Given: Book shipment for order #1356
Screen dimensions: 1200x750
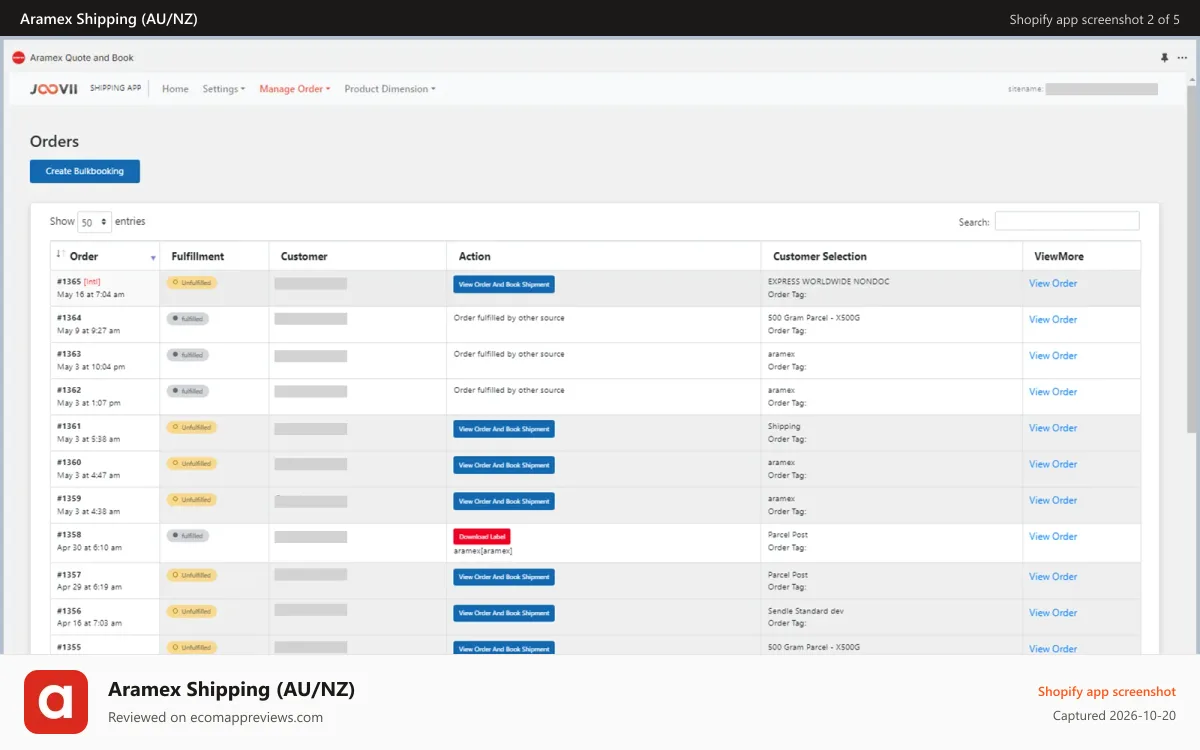Looking at the screenshot, I should pyautogui.click(x=504, y=613).
